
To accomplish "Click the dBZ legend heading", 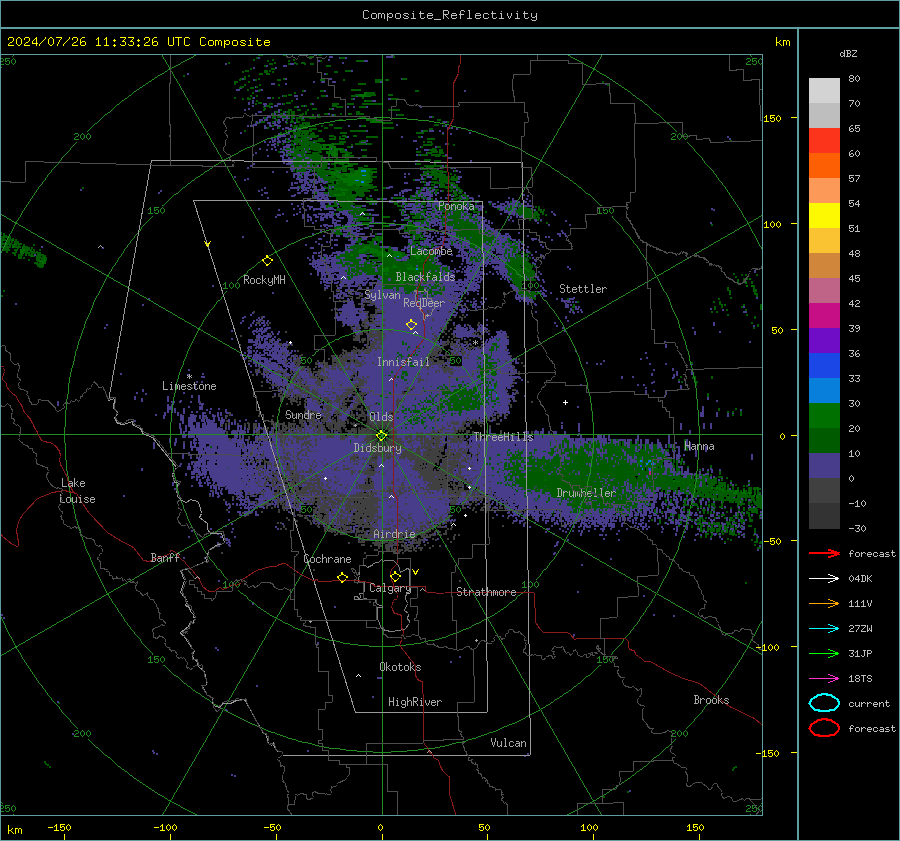I will [848, 53].
